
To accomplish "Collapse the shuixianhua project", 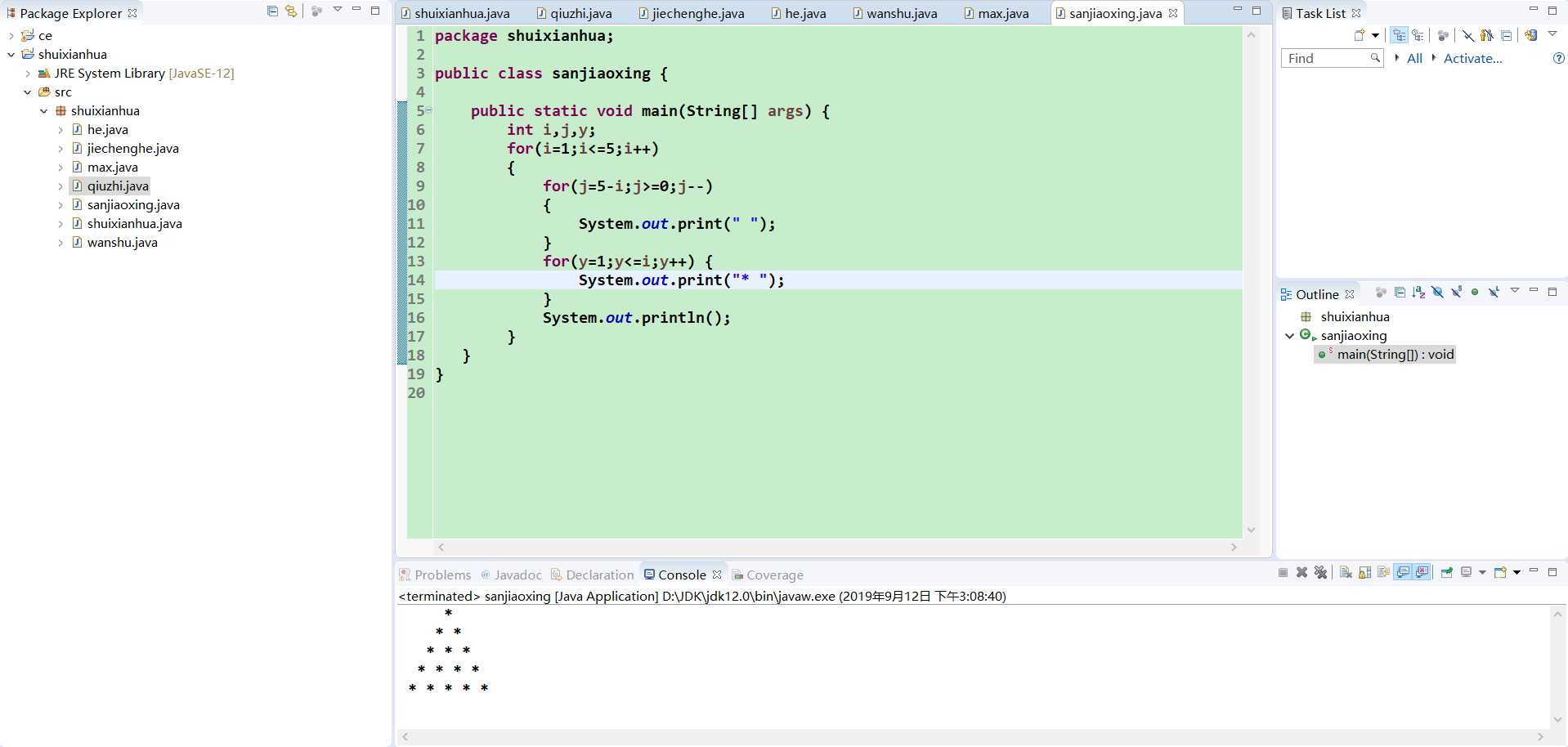I will click(11, 54).
